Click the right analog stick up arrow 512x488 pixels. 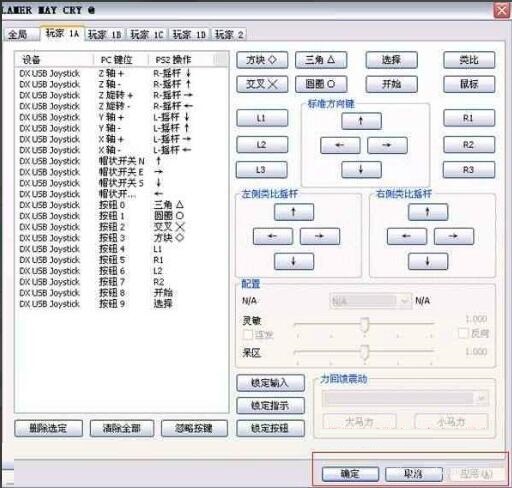[428, 212]
